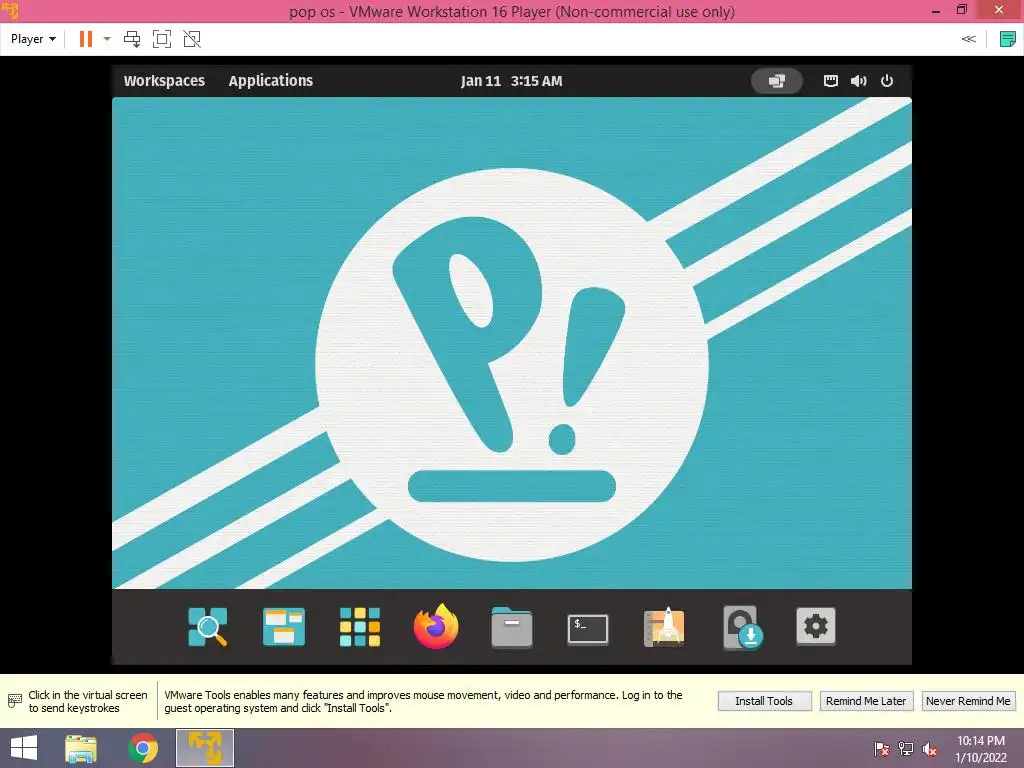Image resolution: width=1024 pixels, height=768 pixels.
Task: Send Ctrl+Alt+Del to the virtual machine
Action: pyautogui.click(x=132, y=39)
